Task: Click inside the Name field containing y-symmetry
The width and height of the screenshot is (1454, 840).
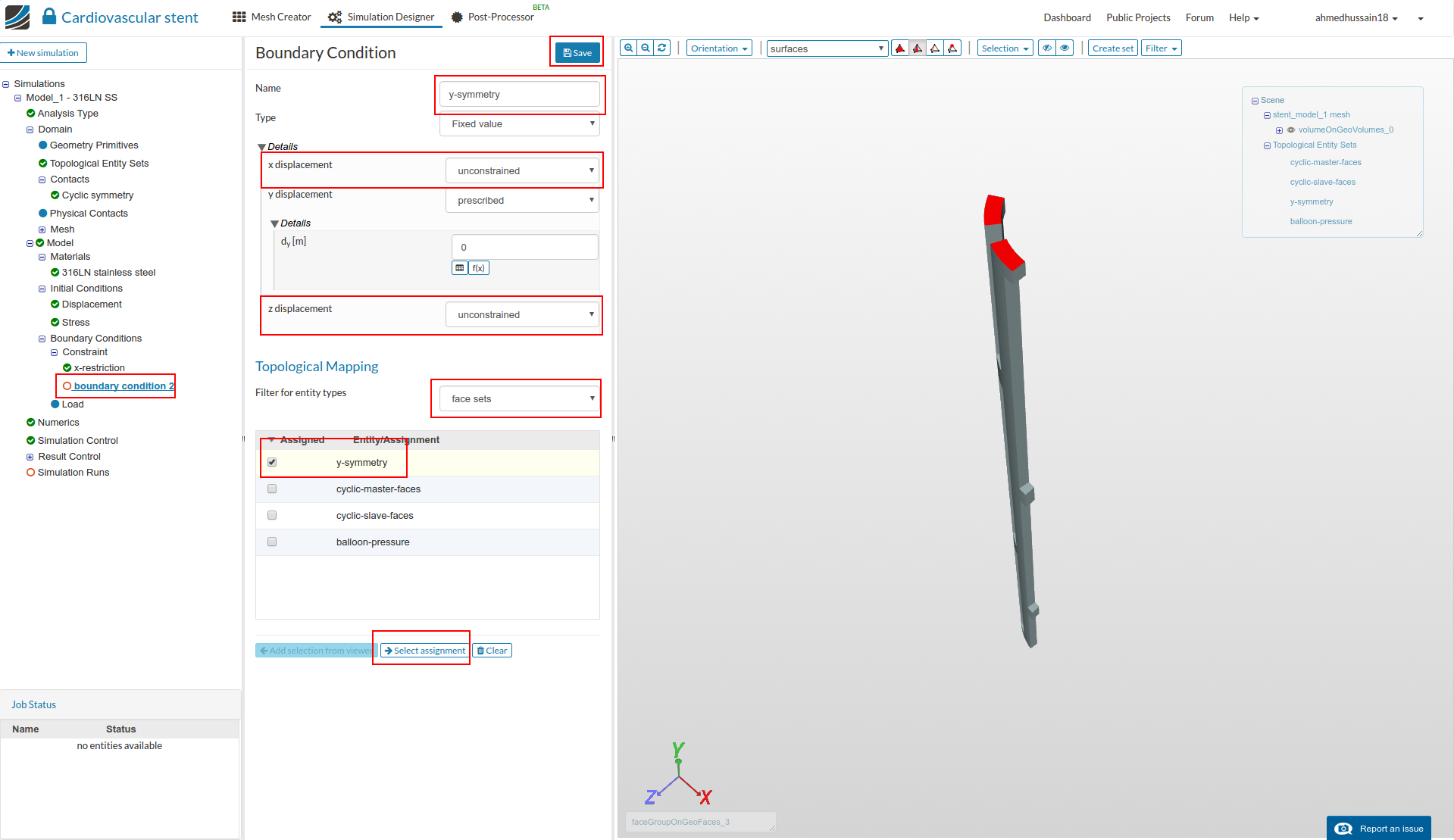Action: 519,94
